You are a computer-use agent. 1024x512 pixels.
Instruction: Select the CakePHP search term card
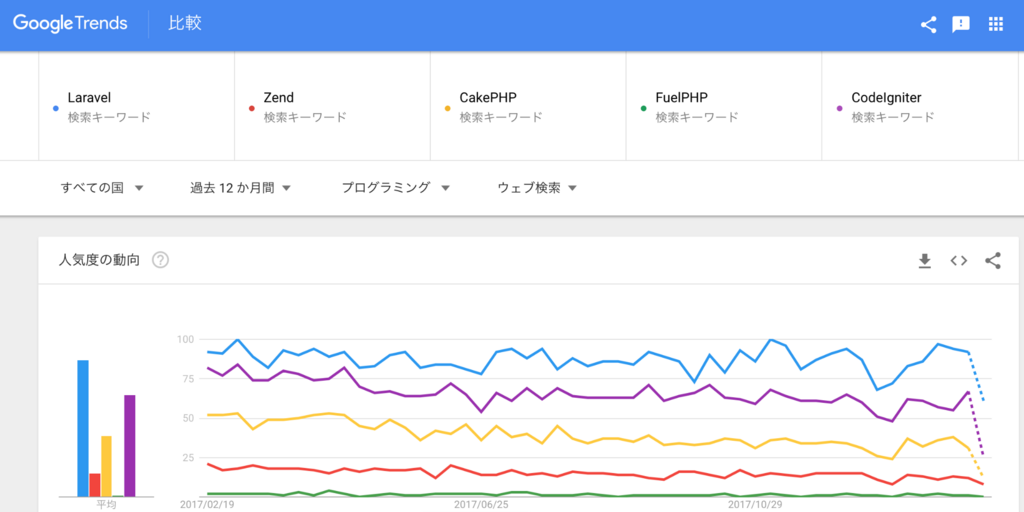tap(528, 106)
